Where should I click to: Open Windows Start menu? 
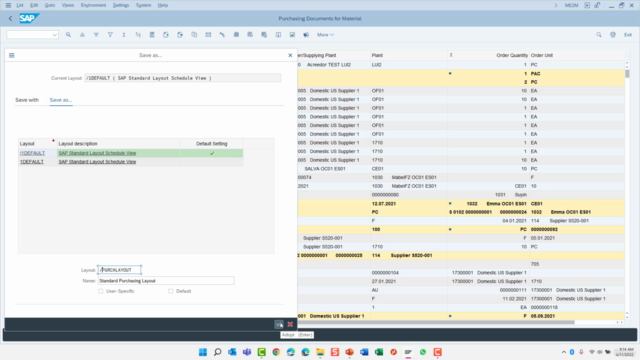pos(203,352)
